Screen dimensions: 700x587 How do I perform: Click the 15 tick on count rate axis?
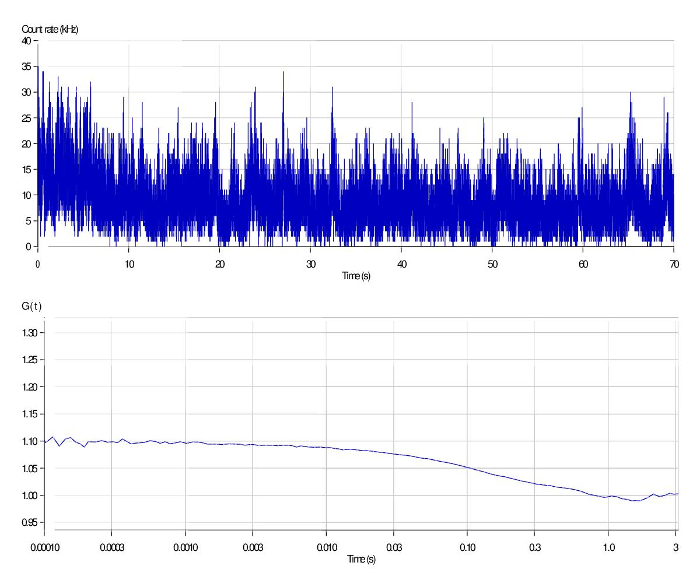[26, 170]
